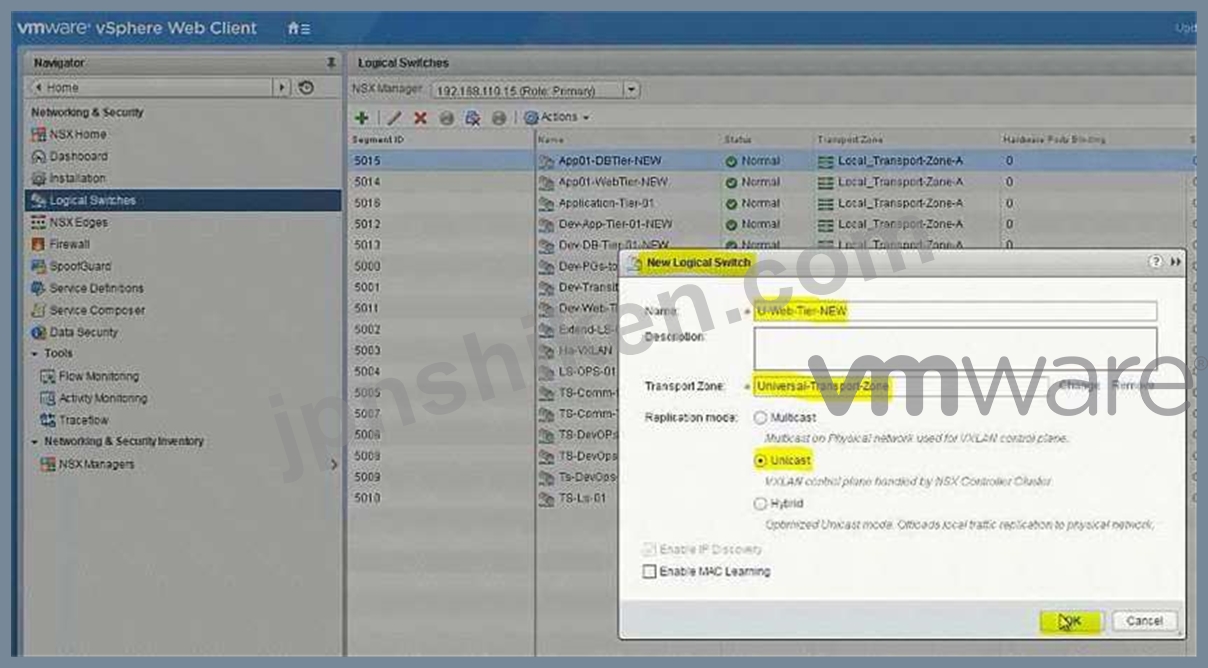
Task: Open SpoofGuard in Navigator
Action: click(80, 266)
